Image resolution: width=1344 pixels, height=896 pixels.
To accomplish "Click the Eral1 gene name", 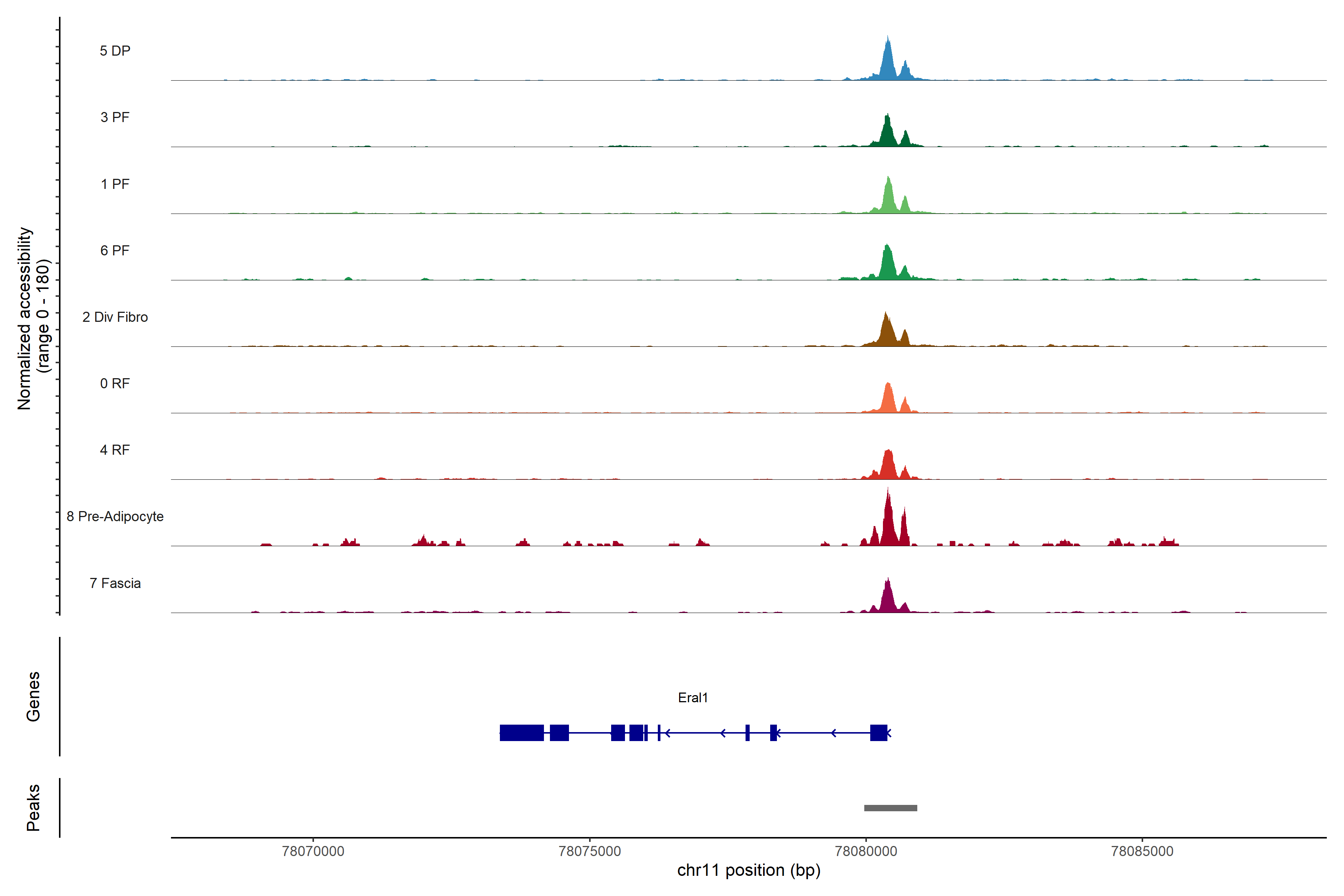I will click(x=693, y=698).
